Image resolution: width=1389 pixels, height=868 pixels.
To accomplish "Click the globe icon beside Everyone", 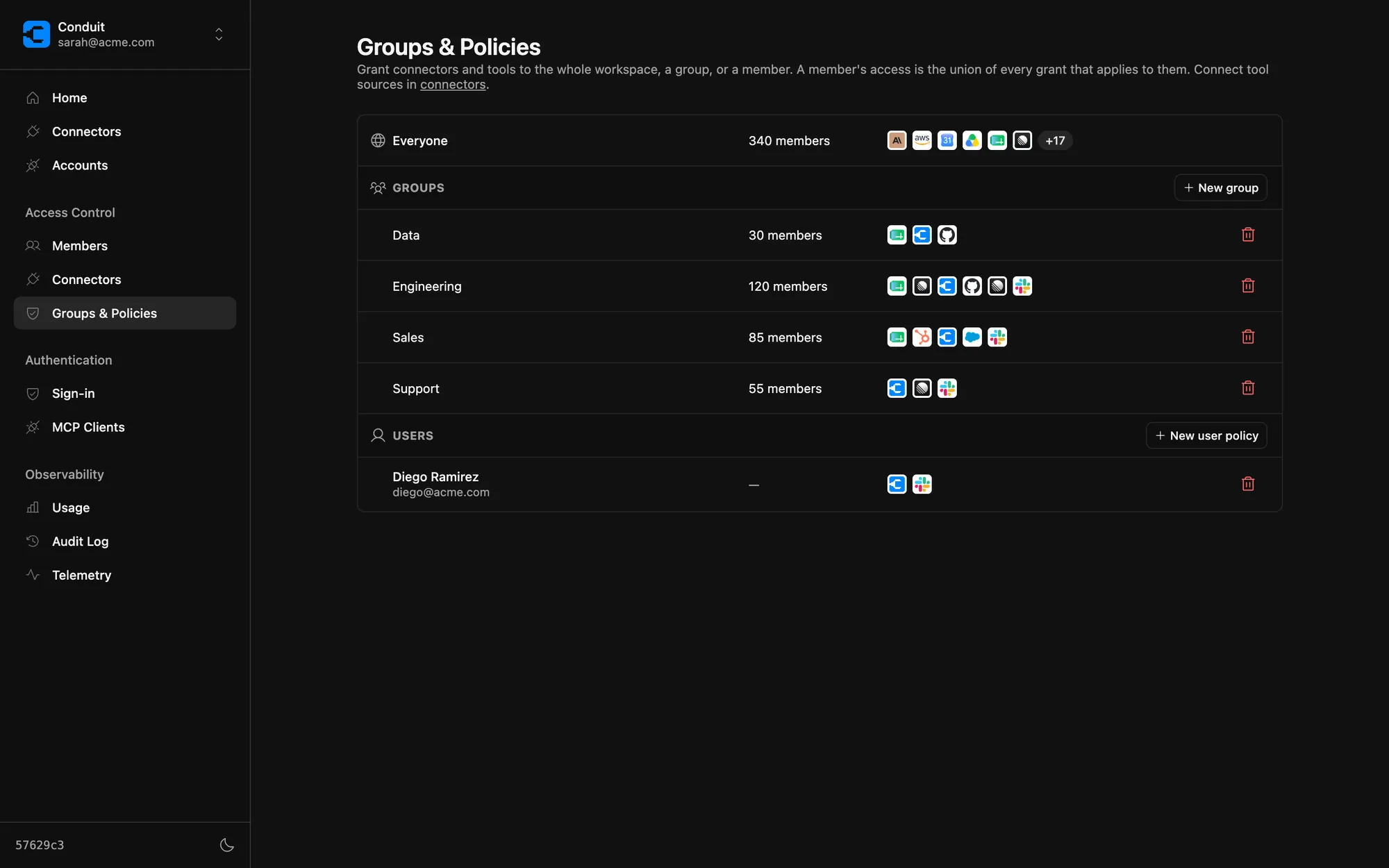I will [x=378, y=140].
